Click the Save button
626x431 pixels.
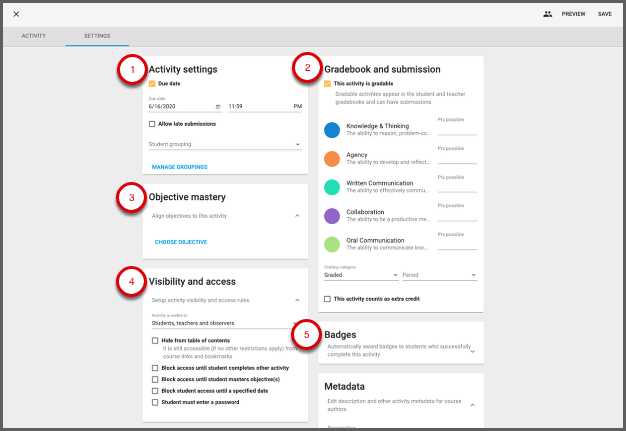tap(604, 14)
